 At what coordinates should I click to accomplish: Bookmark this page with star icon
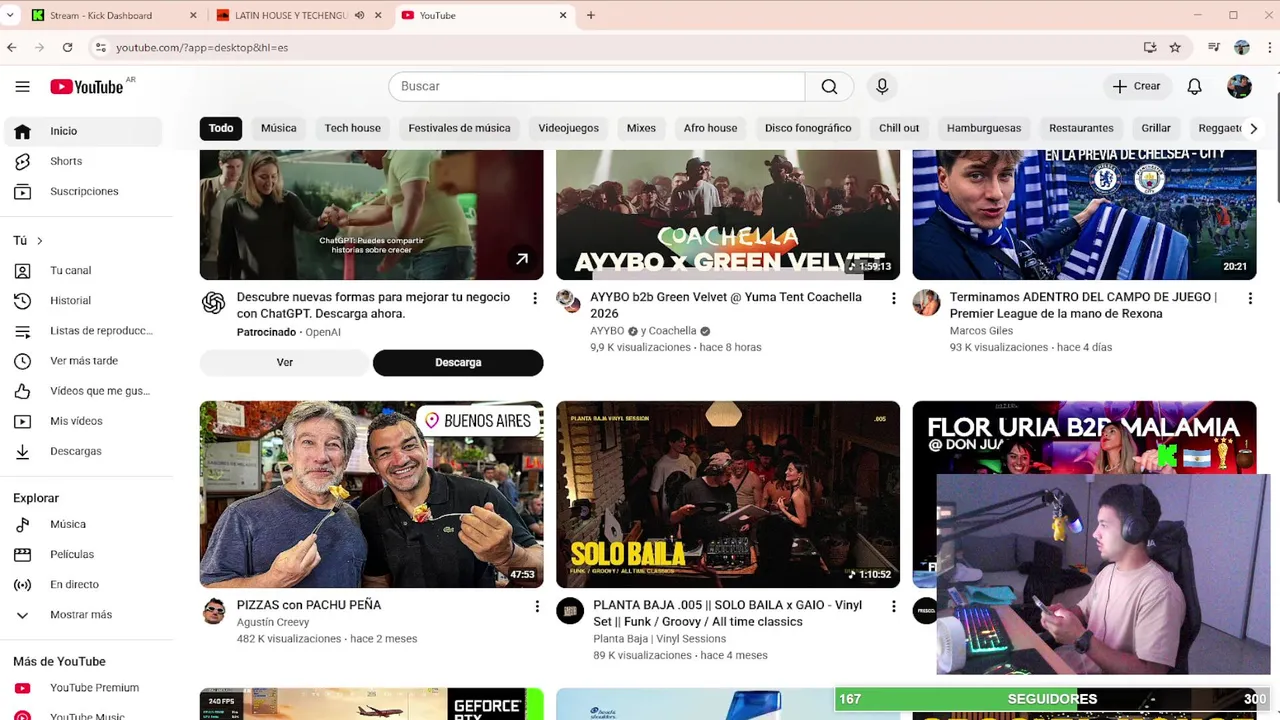(x=1175, y=47)
